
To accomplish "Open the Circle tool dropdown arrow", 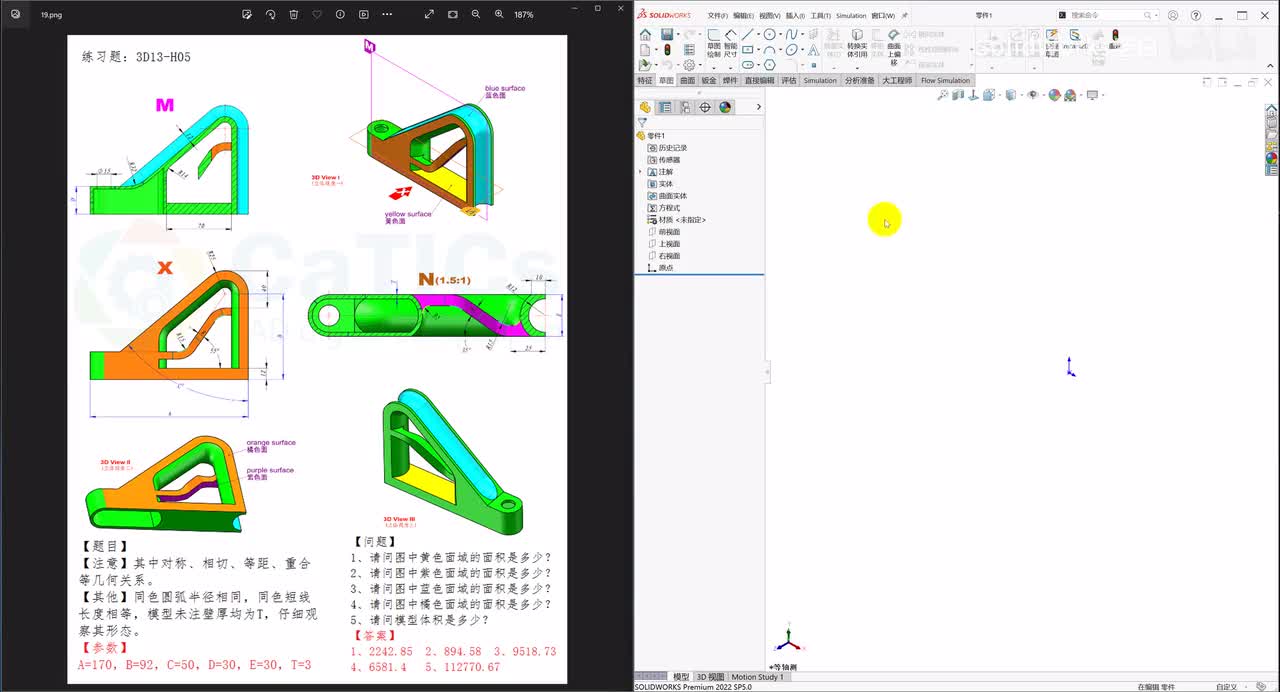I will click(x=779, y=35).
